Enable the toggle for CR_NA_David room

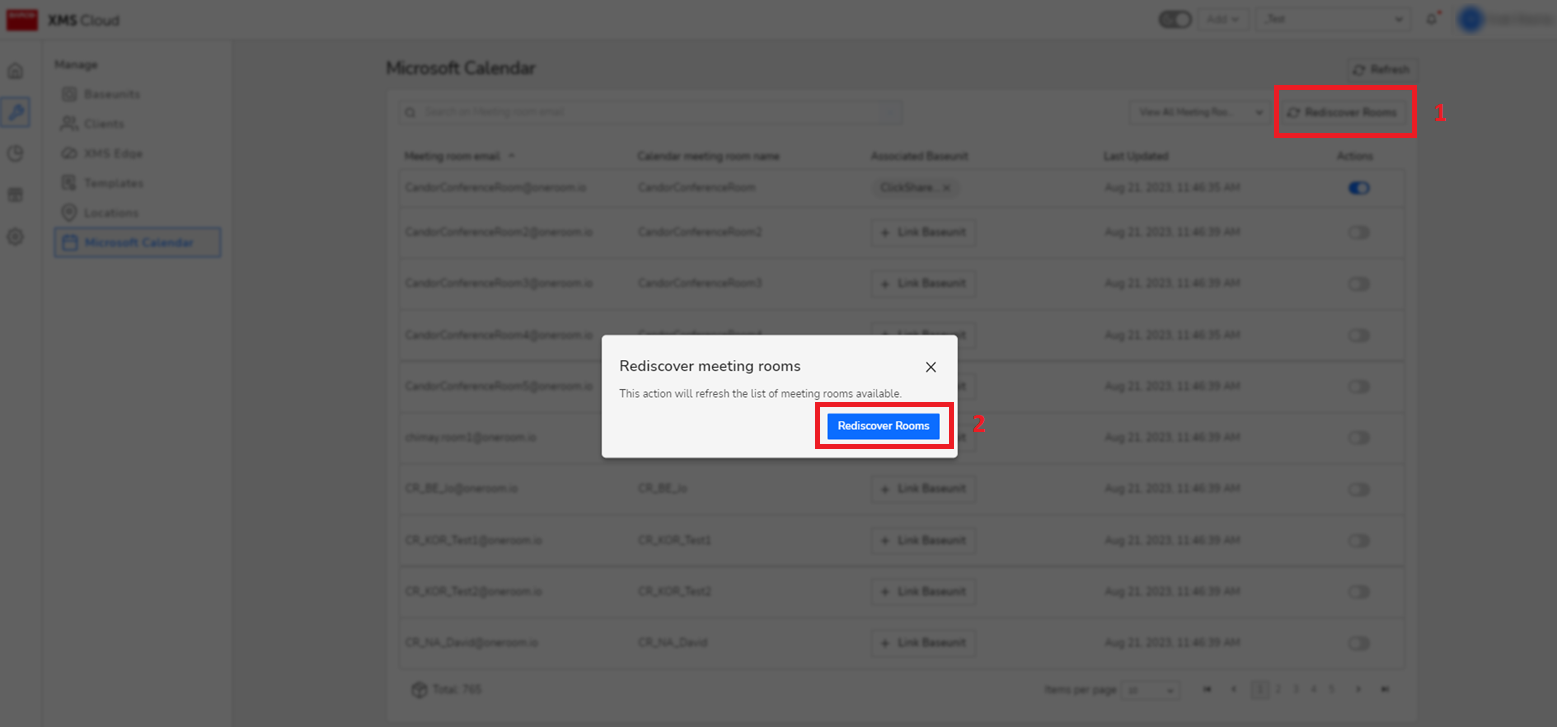(x=1358, y=642)
